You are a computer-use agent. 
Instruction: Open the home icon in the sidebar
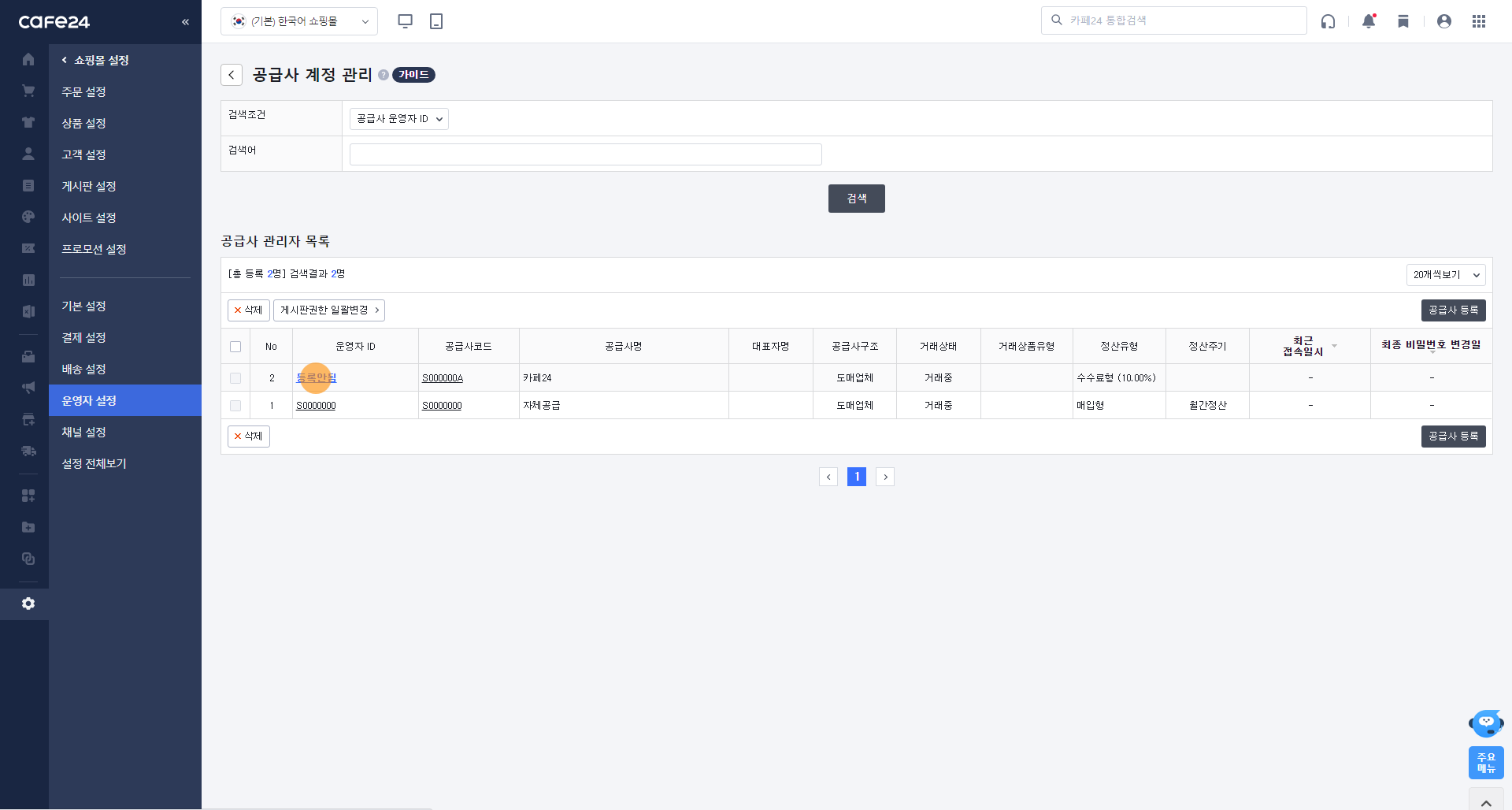tap(28, 59)
